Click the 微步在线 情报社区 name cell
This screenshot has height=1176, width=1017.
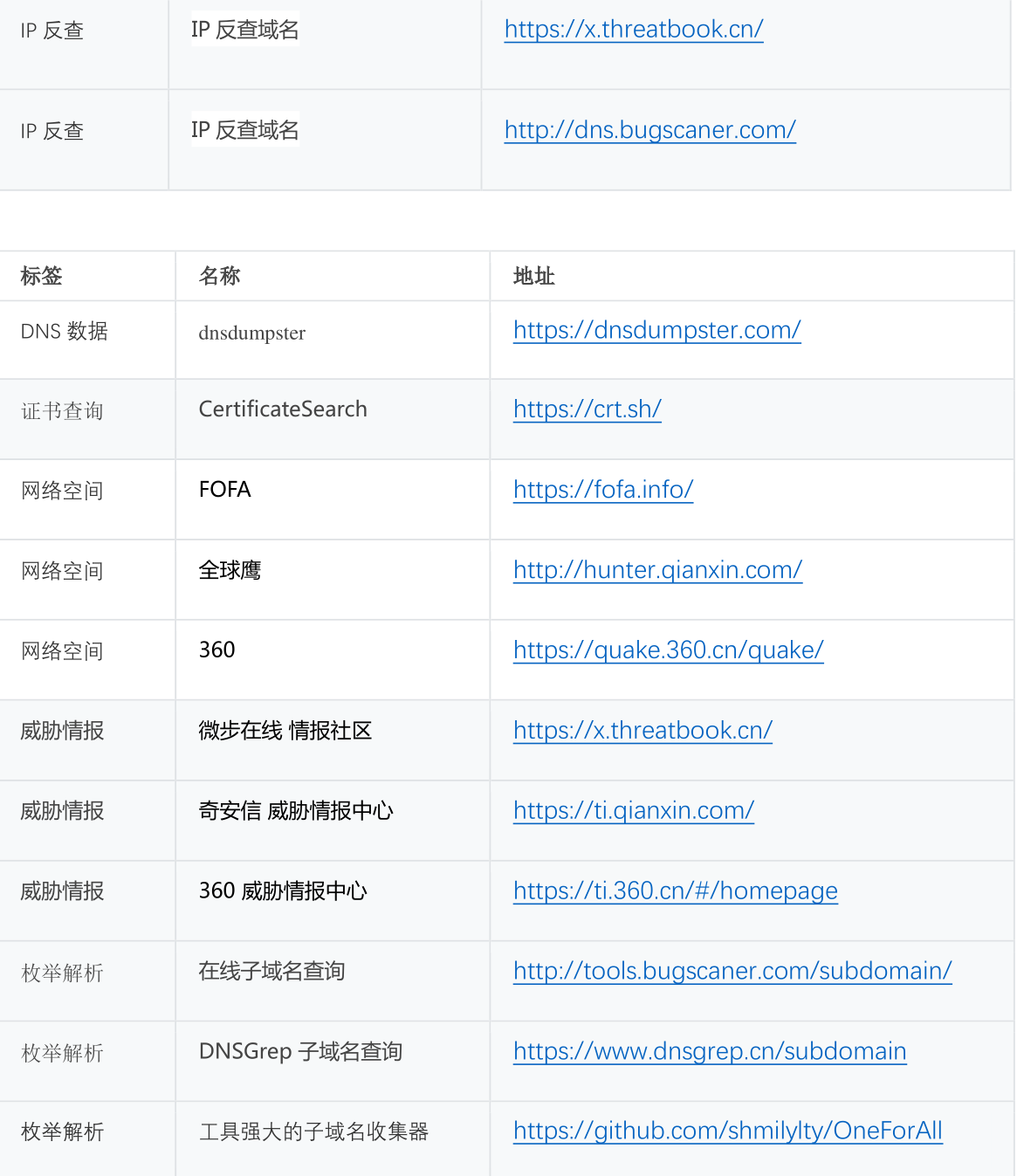coord(285,731)
